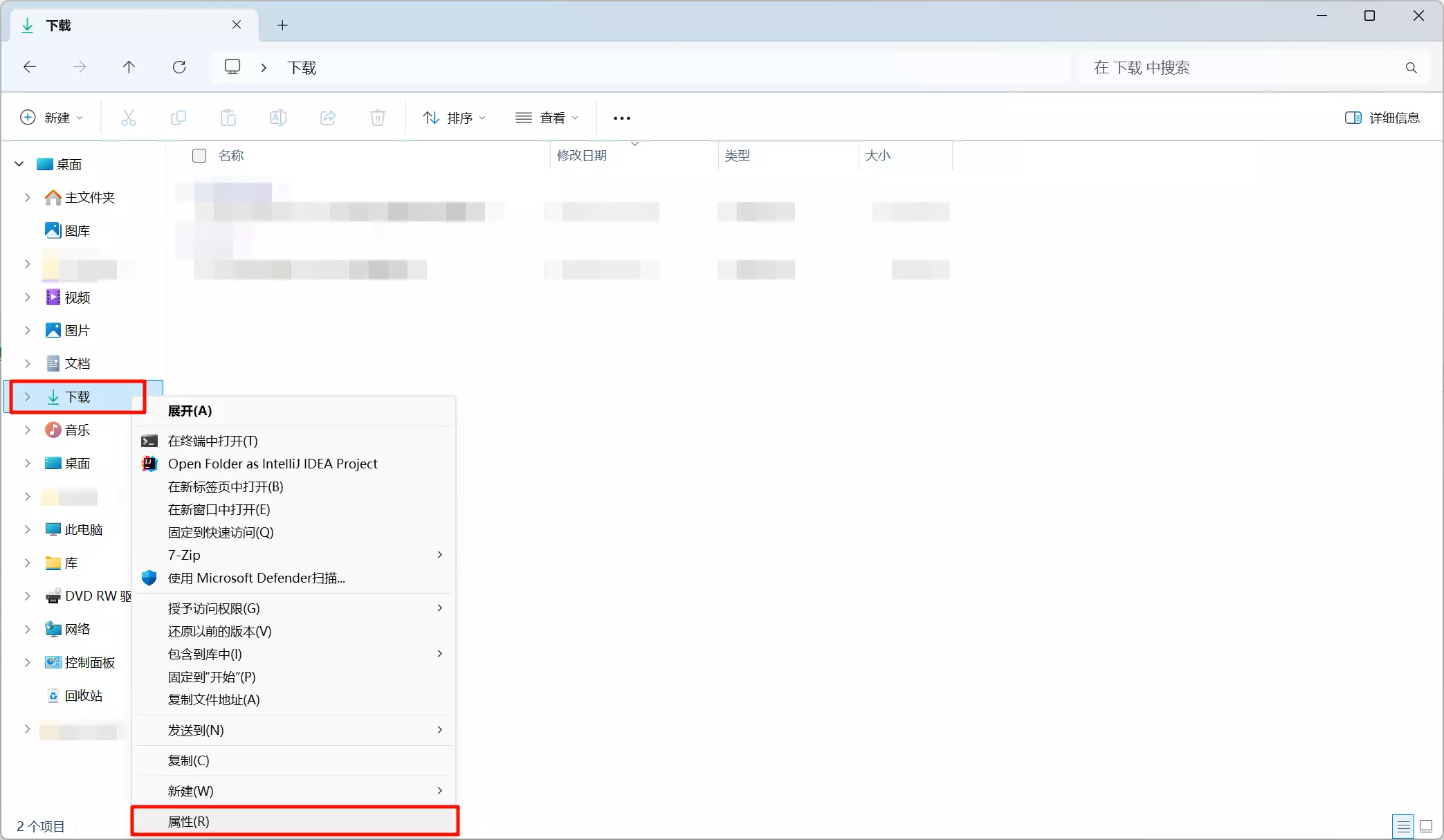Click the Refresh icon beside address bar
1444x840 pixels.
tap(179, 67)
